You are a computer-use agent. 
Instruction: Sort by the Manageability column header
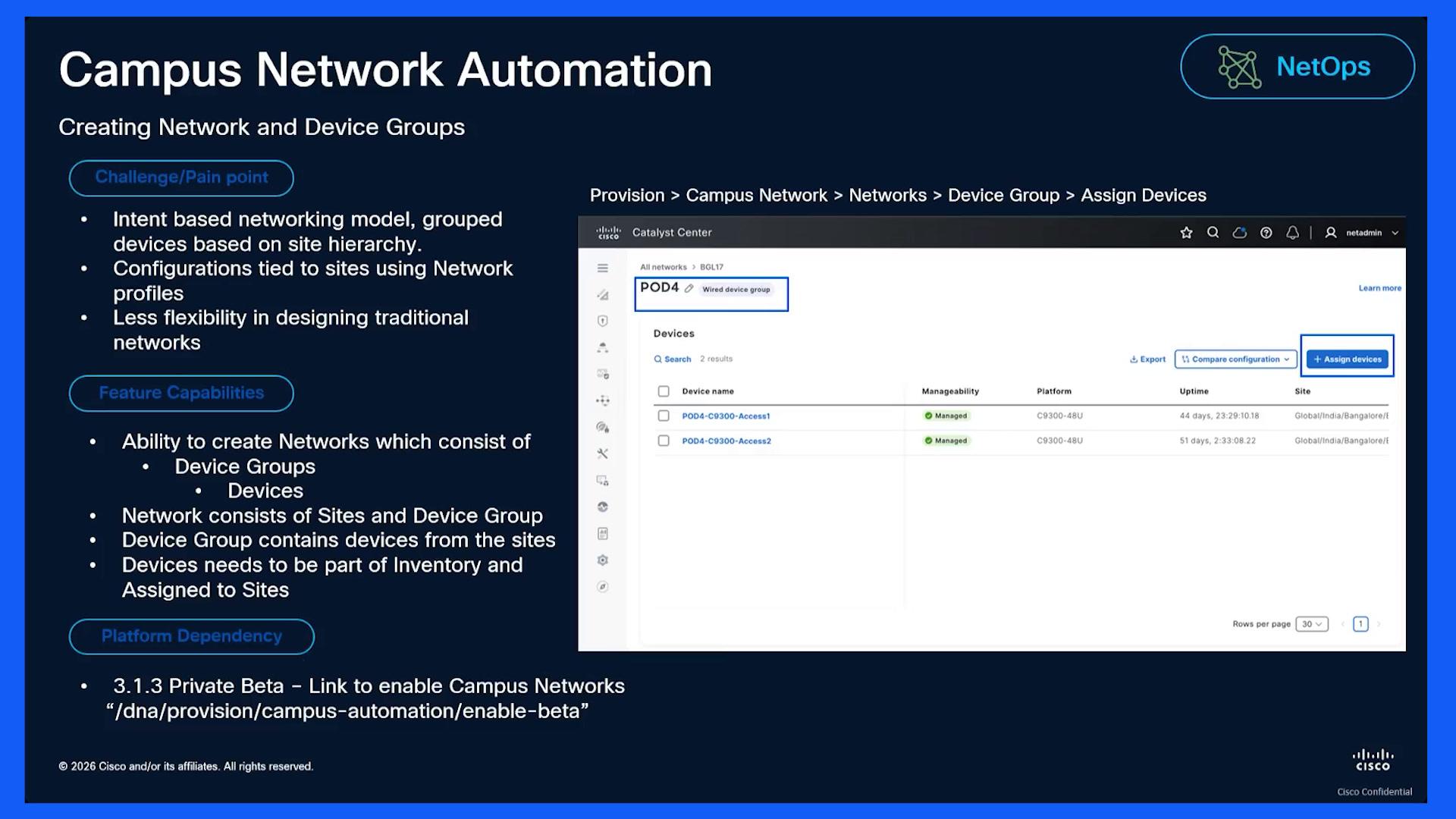(x=950, y=391)
